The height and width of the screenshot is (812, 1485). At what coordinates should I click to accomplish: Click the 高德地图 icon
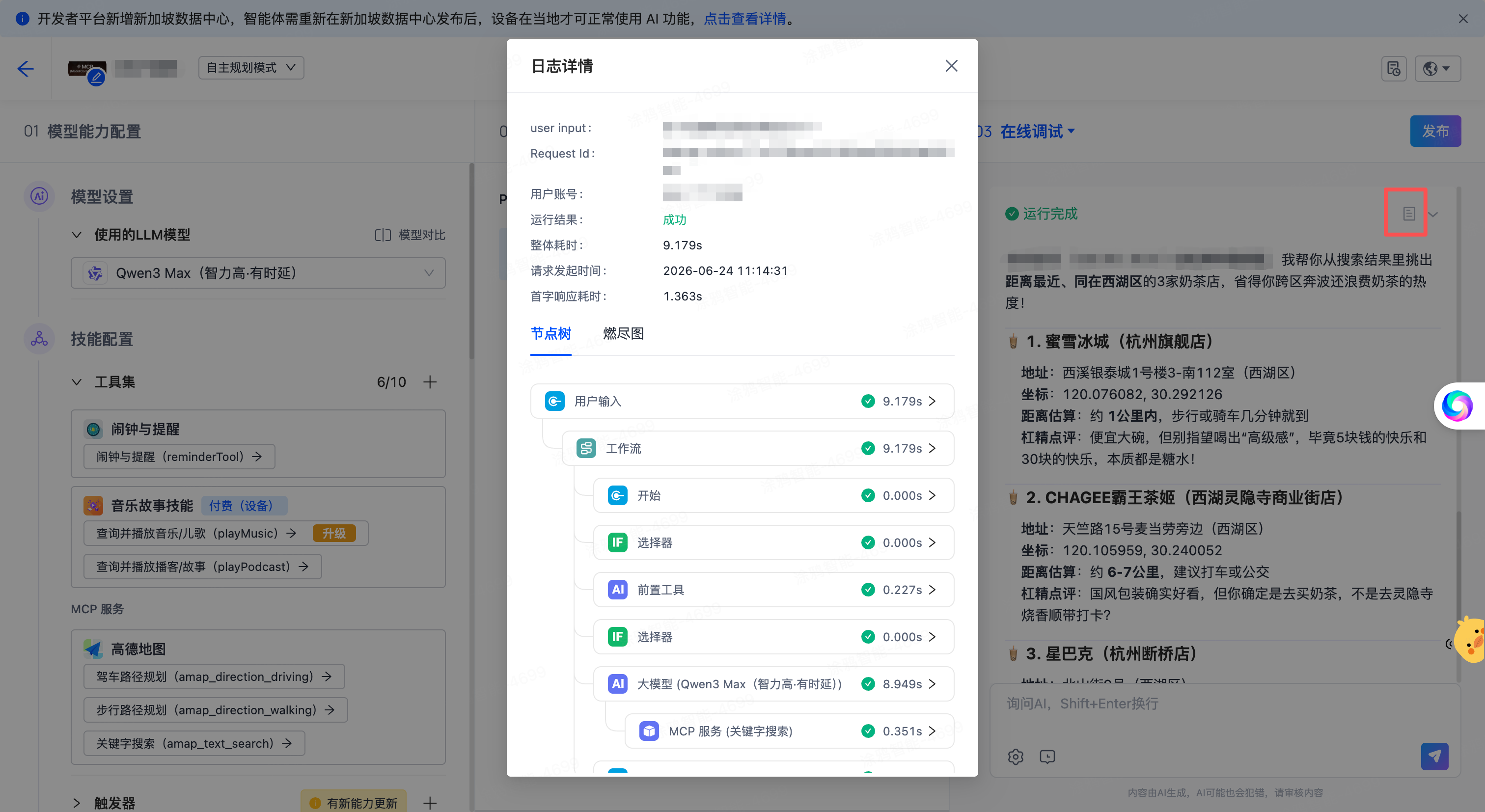[93, 650]
